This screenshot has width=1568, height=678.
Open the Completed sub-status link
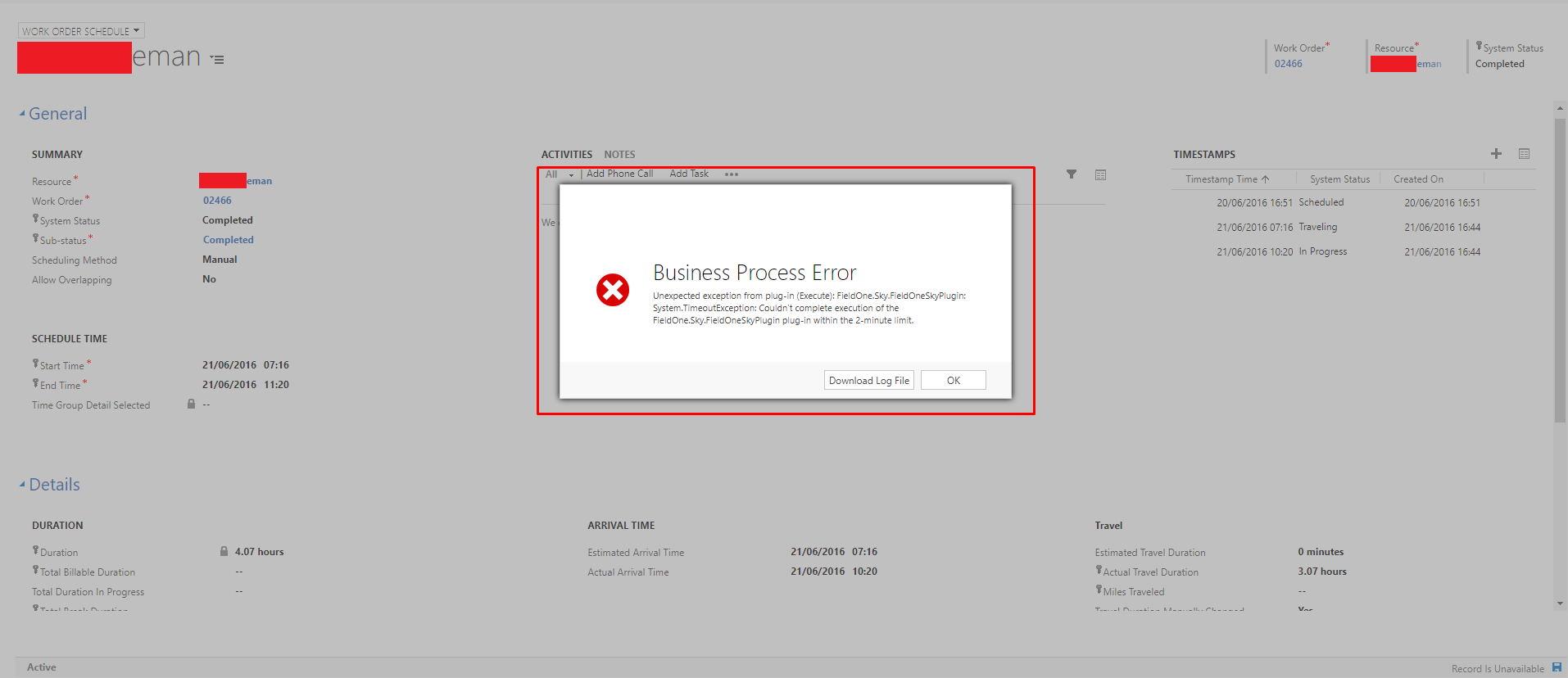229,240
